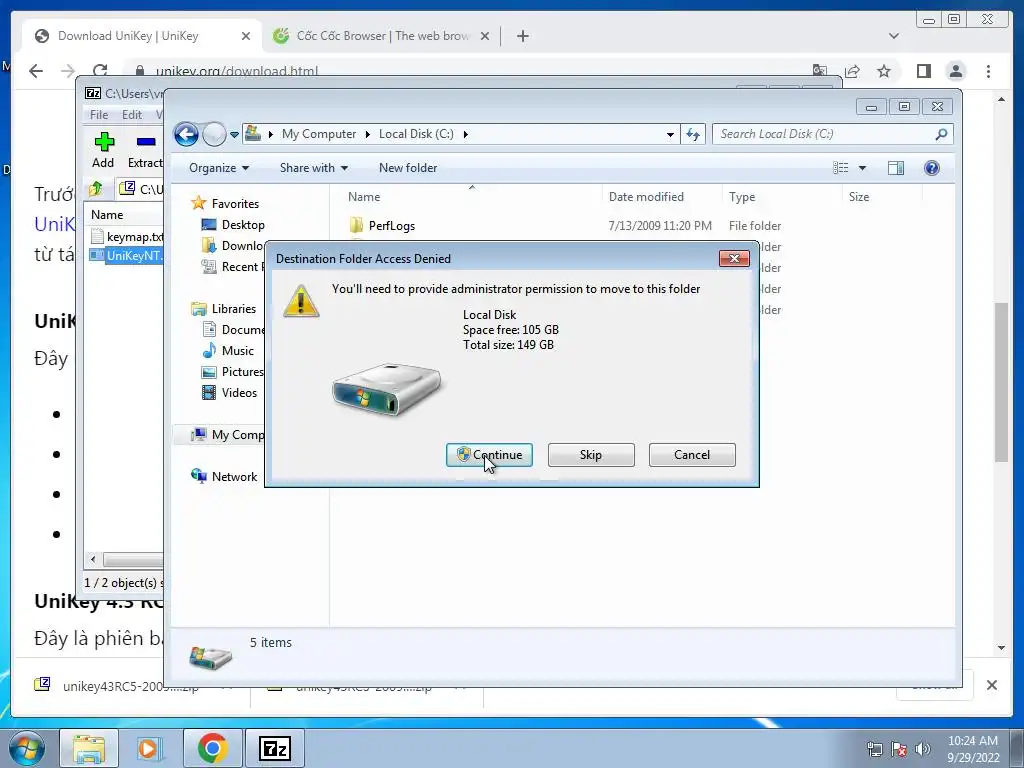Go back in the Explorer window
This screenshot has height=768, width=1024.
pyautogui.click(x=187, y=135)
